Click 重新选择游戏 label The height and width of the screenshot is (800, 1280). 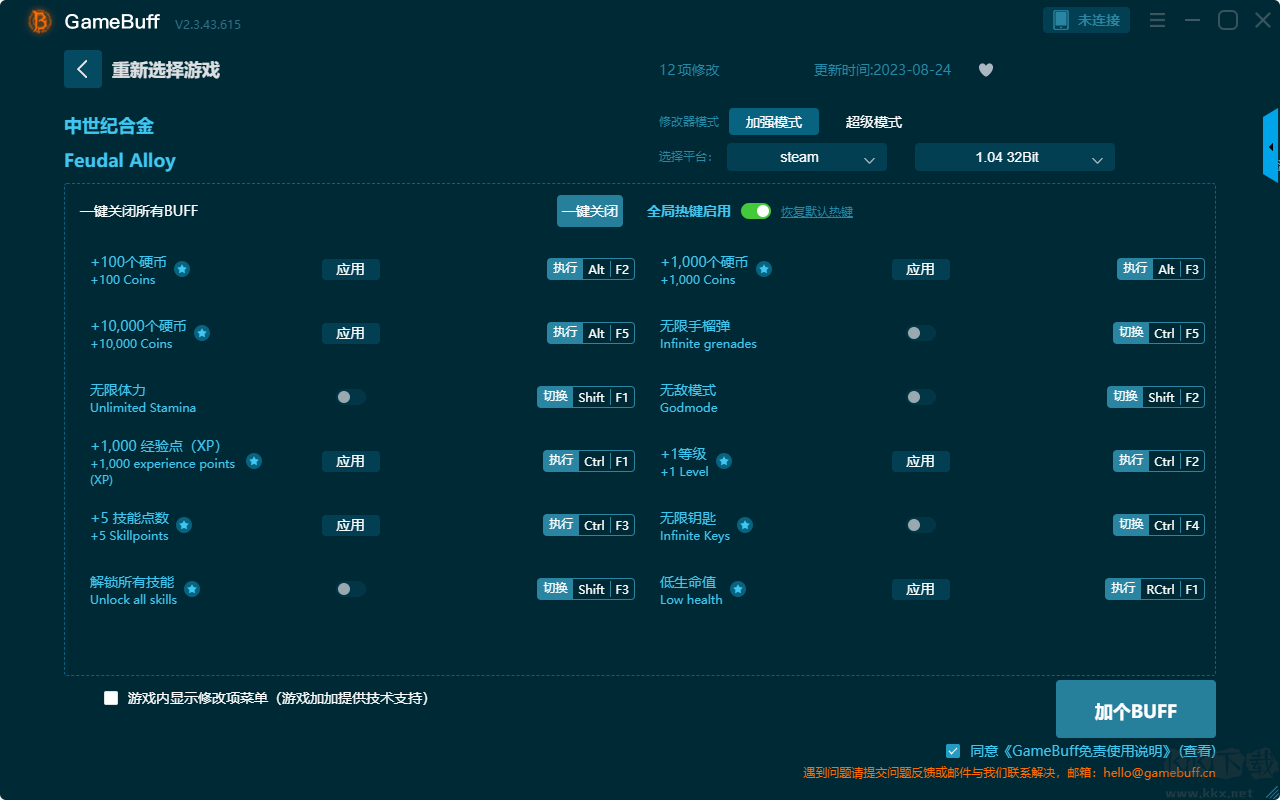[x=166, y=70]
